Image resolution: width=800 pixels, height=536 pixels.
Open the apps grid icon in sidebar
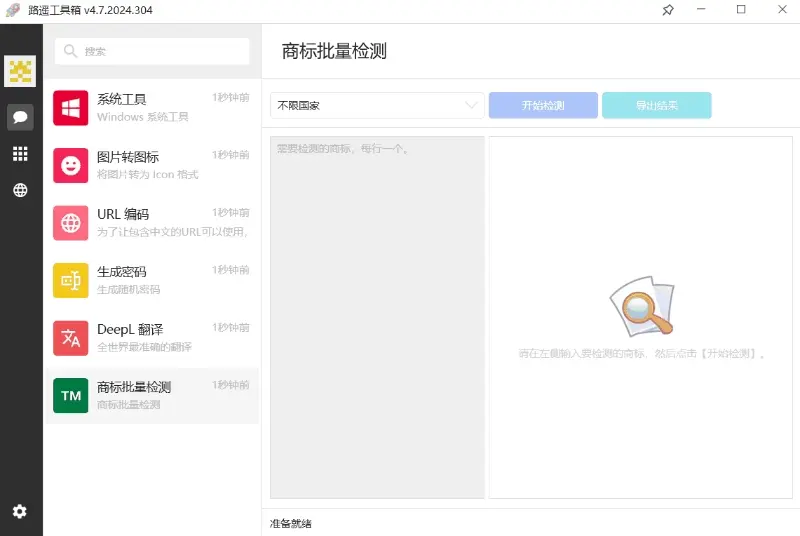click(x=20, y=154)
